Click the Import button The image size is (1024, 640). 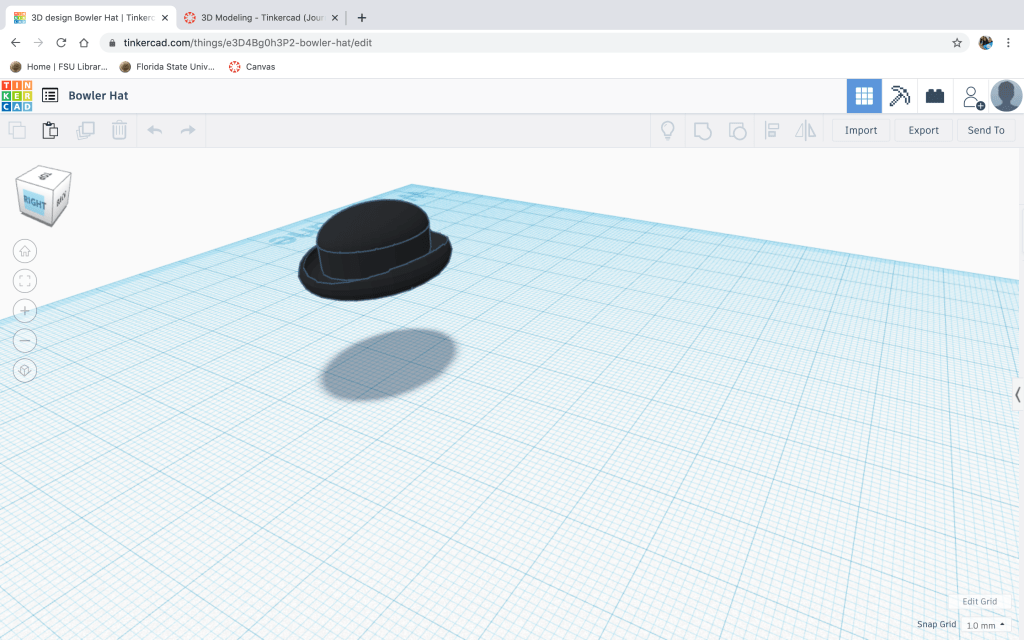click(x=860, y=130)
